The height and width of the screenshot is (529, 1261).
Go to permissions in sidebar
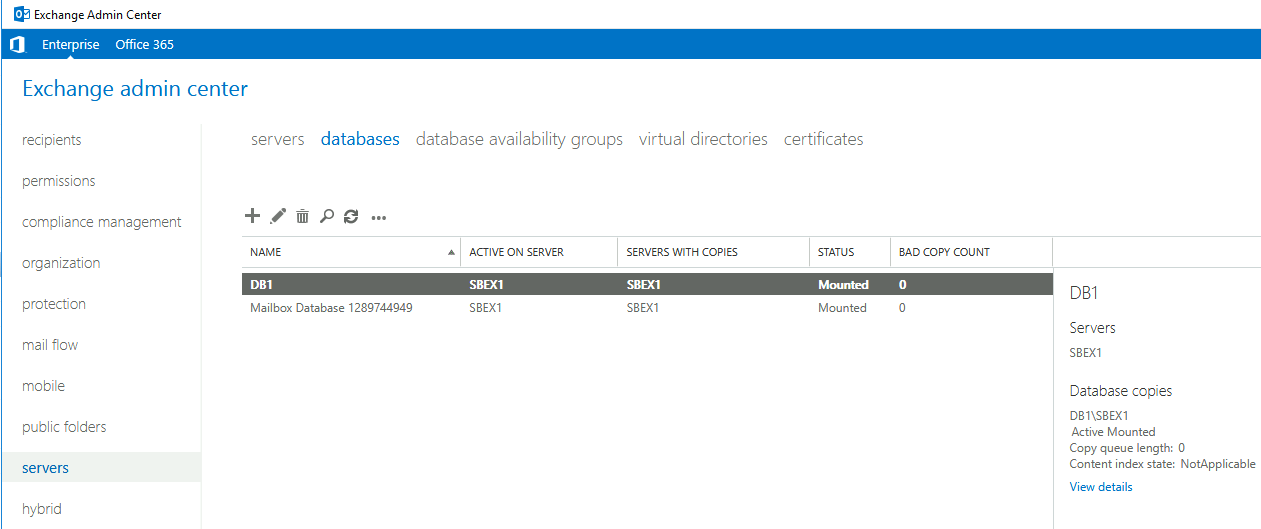point(59,181)
